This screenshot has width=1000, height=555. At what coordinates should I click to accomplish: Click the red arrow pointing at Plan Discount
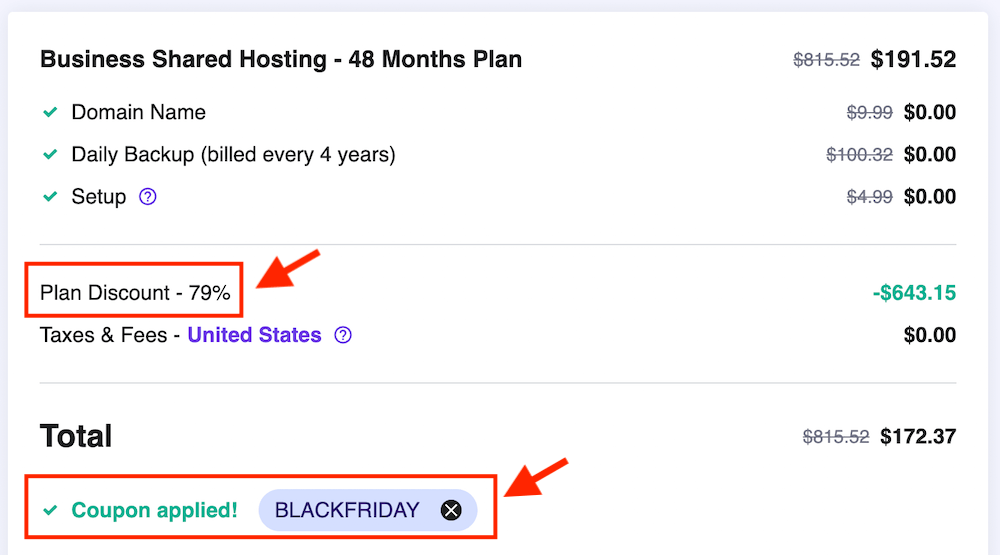coord(288,270)
